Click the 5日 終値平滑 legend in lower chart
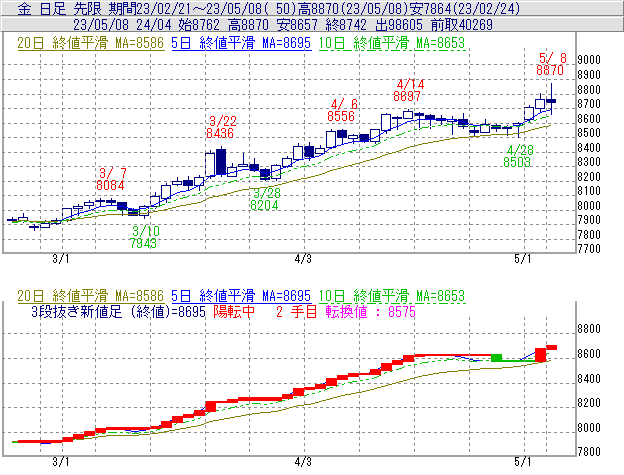 tap(241, 296)
